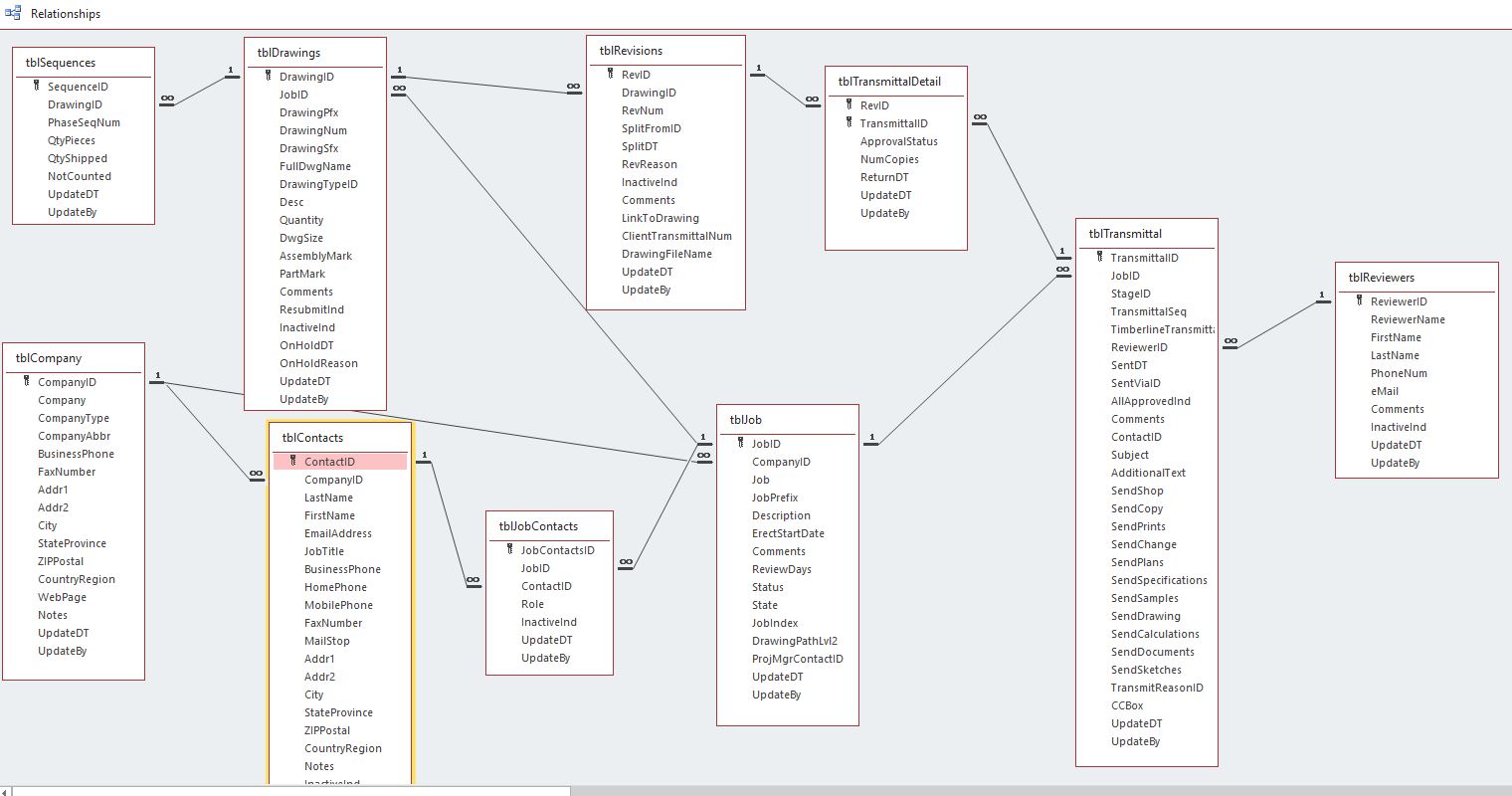Select the CompanyAbbr field in tblCompany
This screenshot has height=796, width=1512.
(x=74, y=436)
